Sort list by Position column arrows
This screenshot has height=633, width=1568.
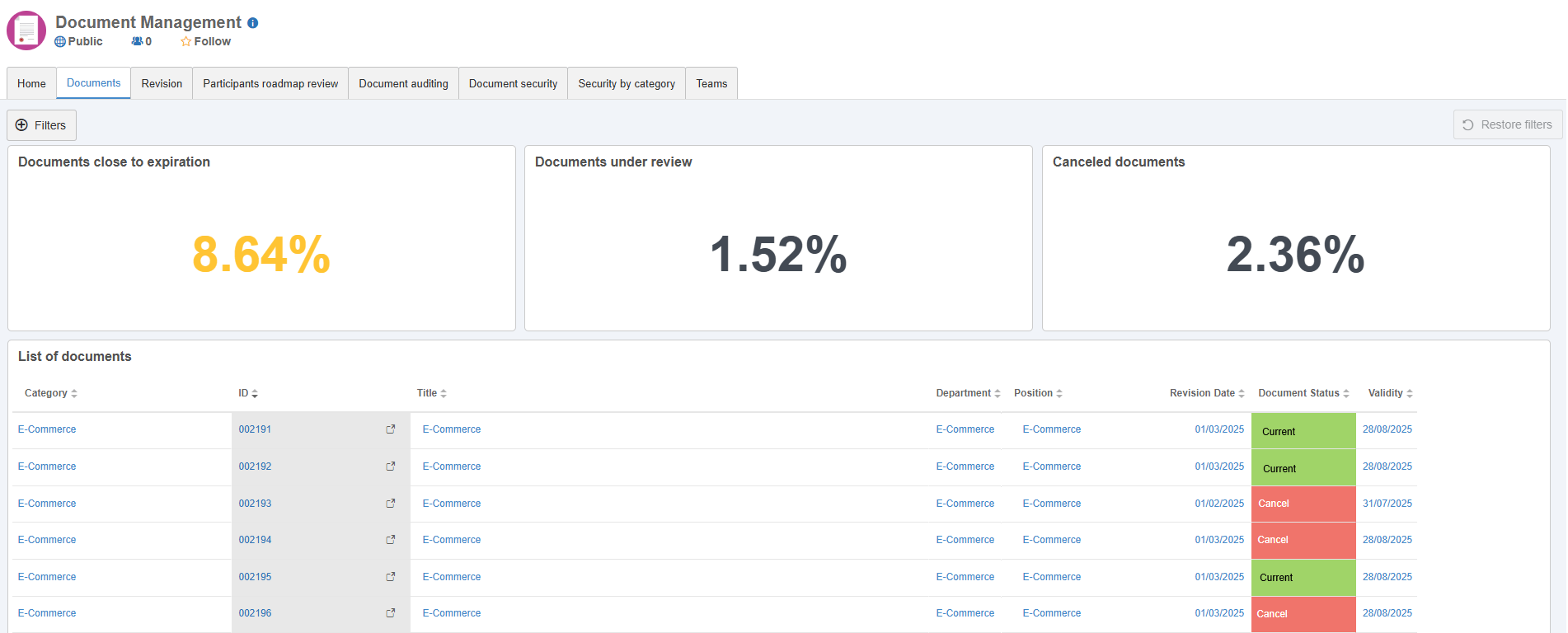click(1059, 394)
